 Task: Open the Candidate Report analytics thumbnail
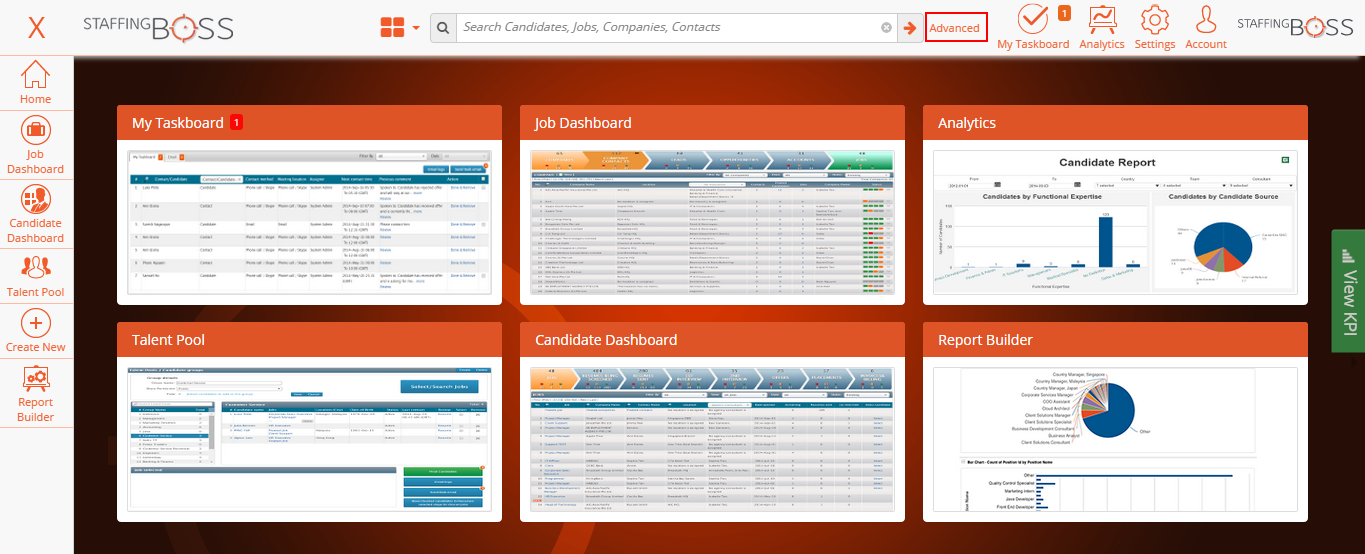(x=1115, y=223)
